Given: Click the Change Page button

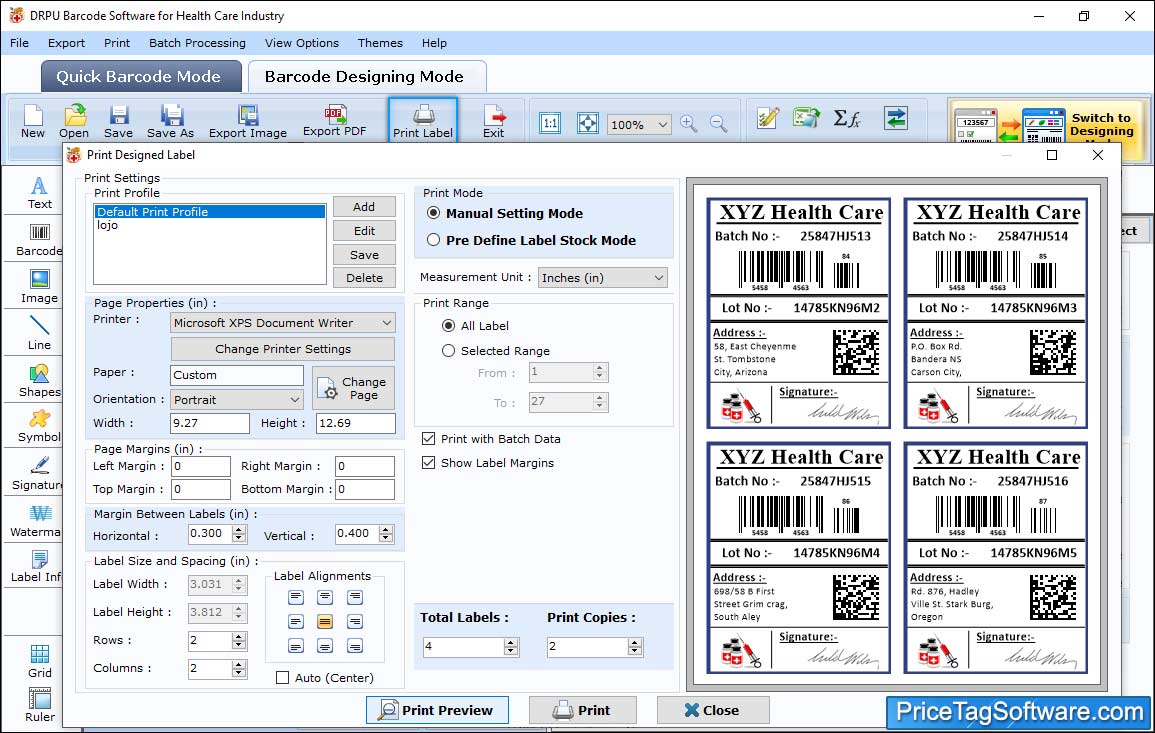Looking at the screenshot, I should click(x=354, y=388).
